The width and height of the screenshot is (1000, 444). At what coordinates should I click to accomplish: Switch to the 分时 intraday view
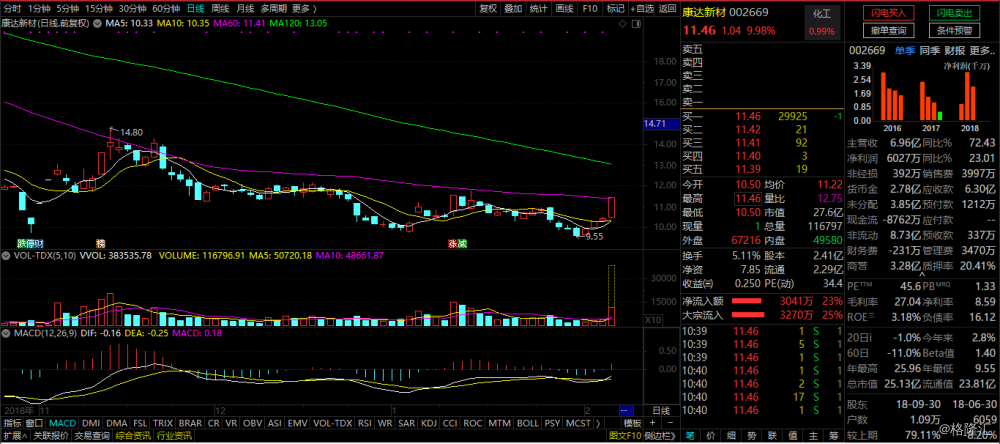point(12,8)
